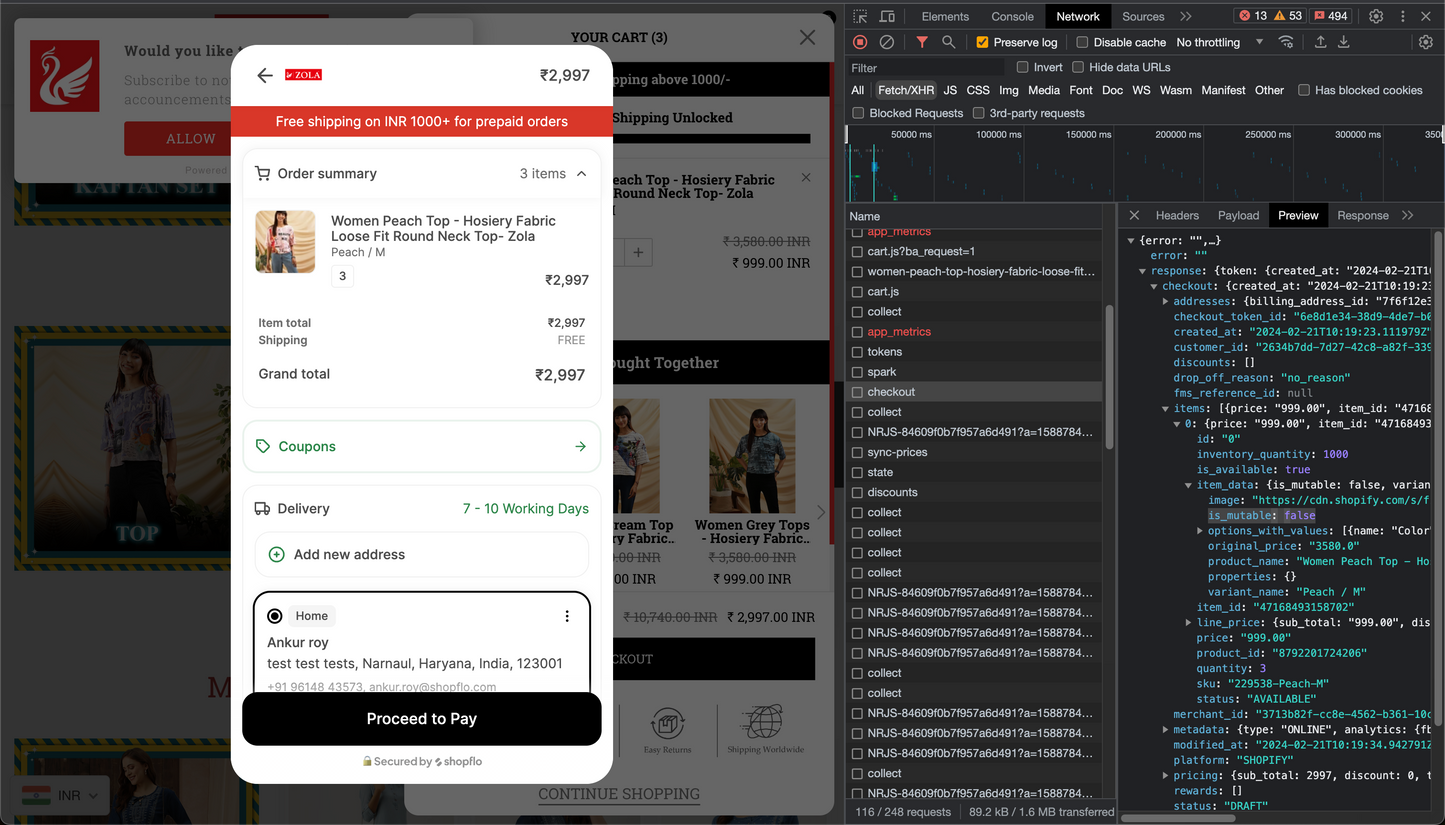Select the Home address radio button
Image resolution: width=1445 pixels, height=825 pixels.
(x=275, y=616)
